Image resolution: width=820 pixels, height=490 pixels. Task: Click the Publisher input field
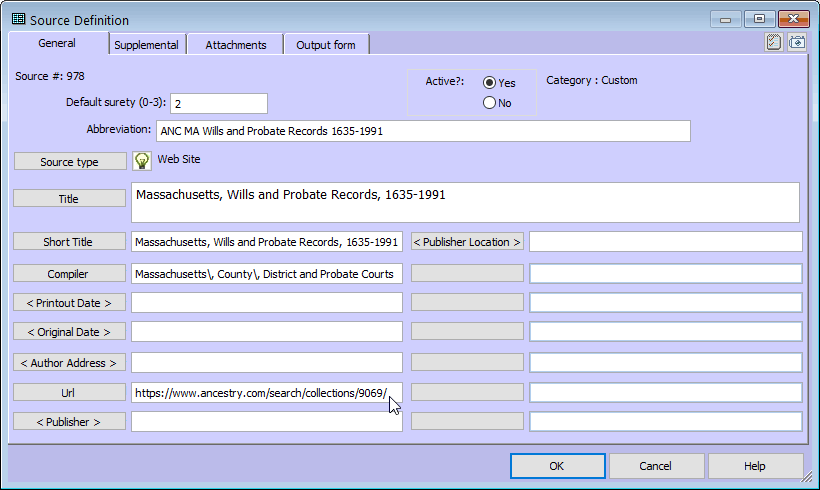click(x=267, y=421)
